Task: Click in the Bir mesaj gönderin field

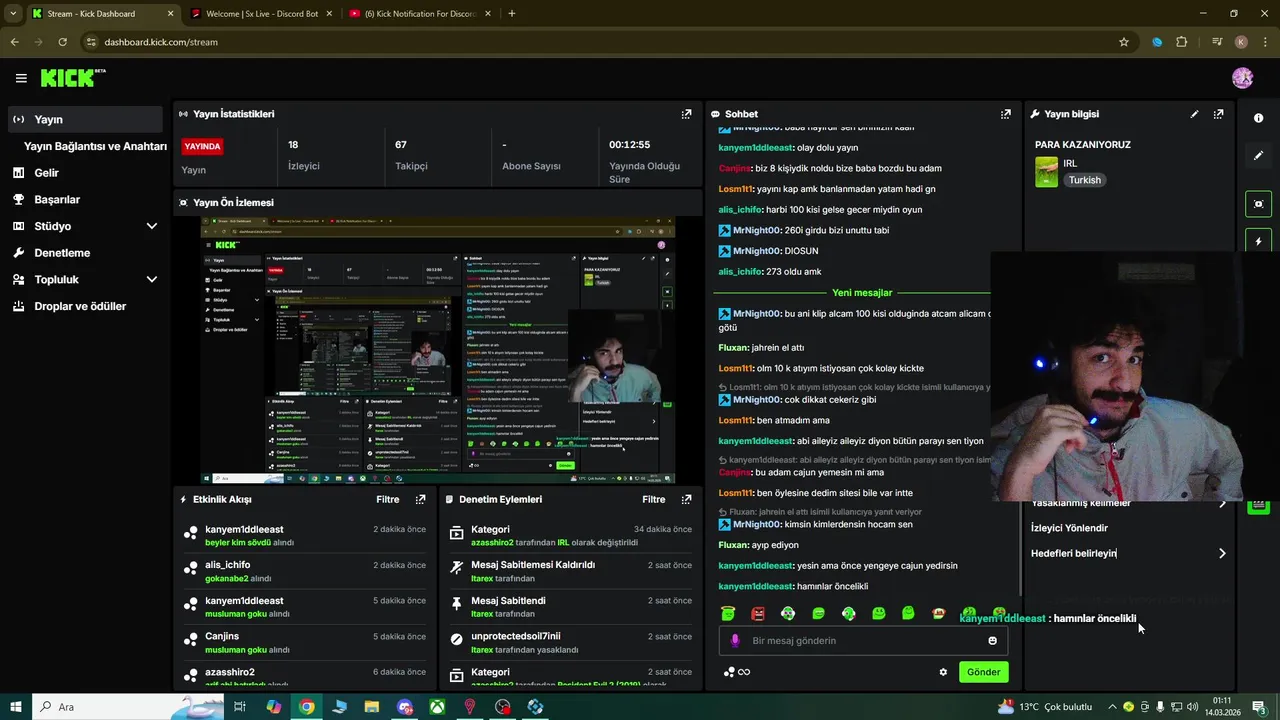Action: (863, 641)
